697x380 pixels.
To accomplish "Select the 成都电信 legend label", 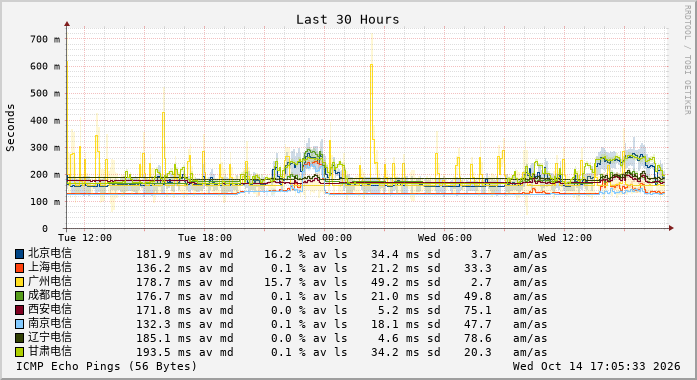I will [50, 296].
